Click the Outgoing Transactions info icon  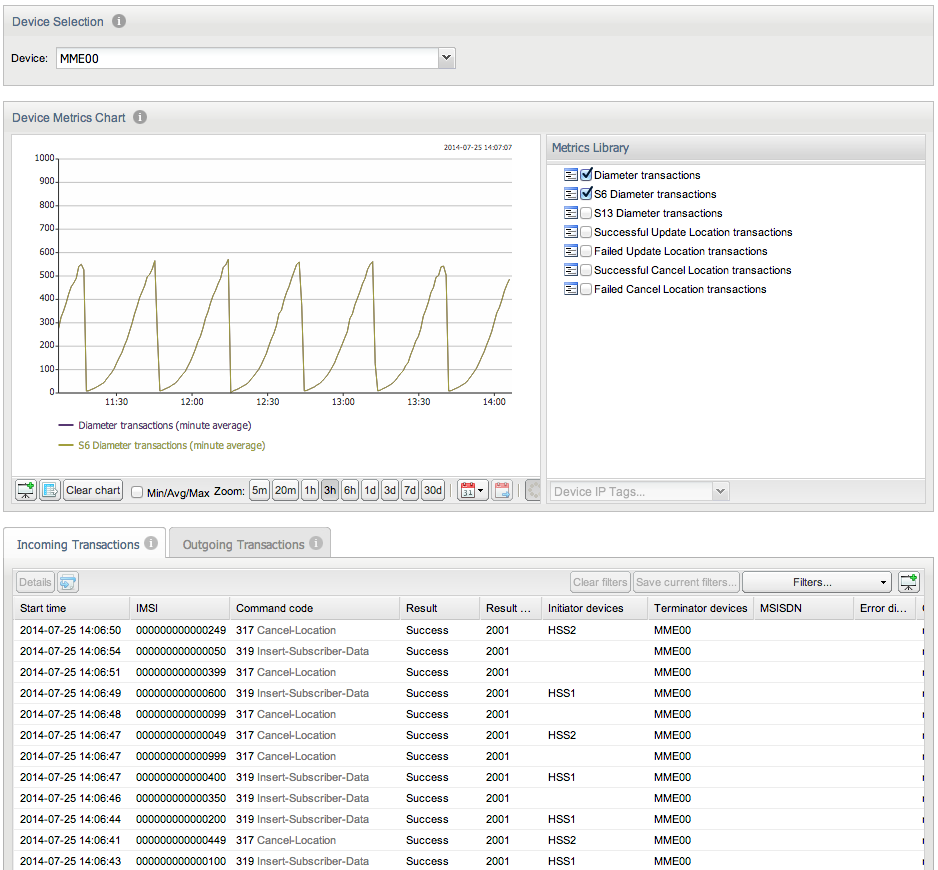coord(316,543)
